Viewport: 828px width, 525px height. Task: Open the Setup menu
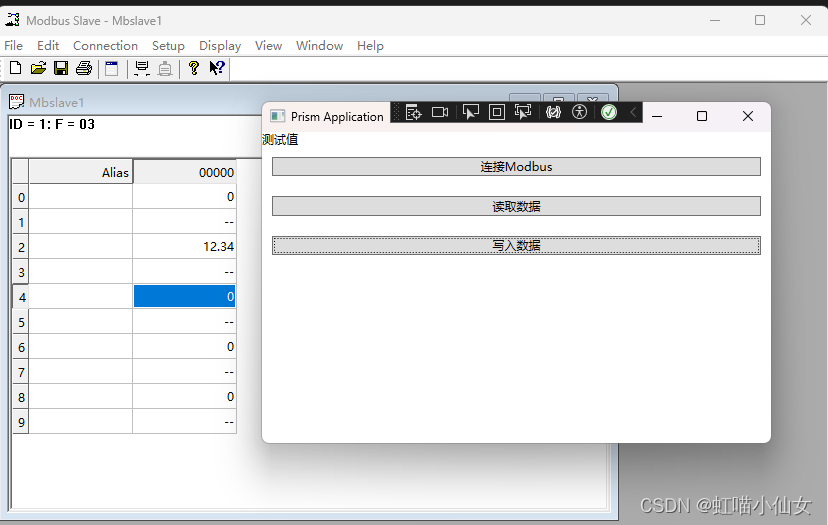click(168, 46)
